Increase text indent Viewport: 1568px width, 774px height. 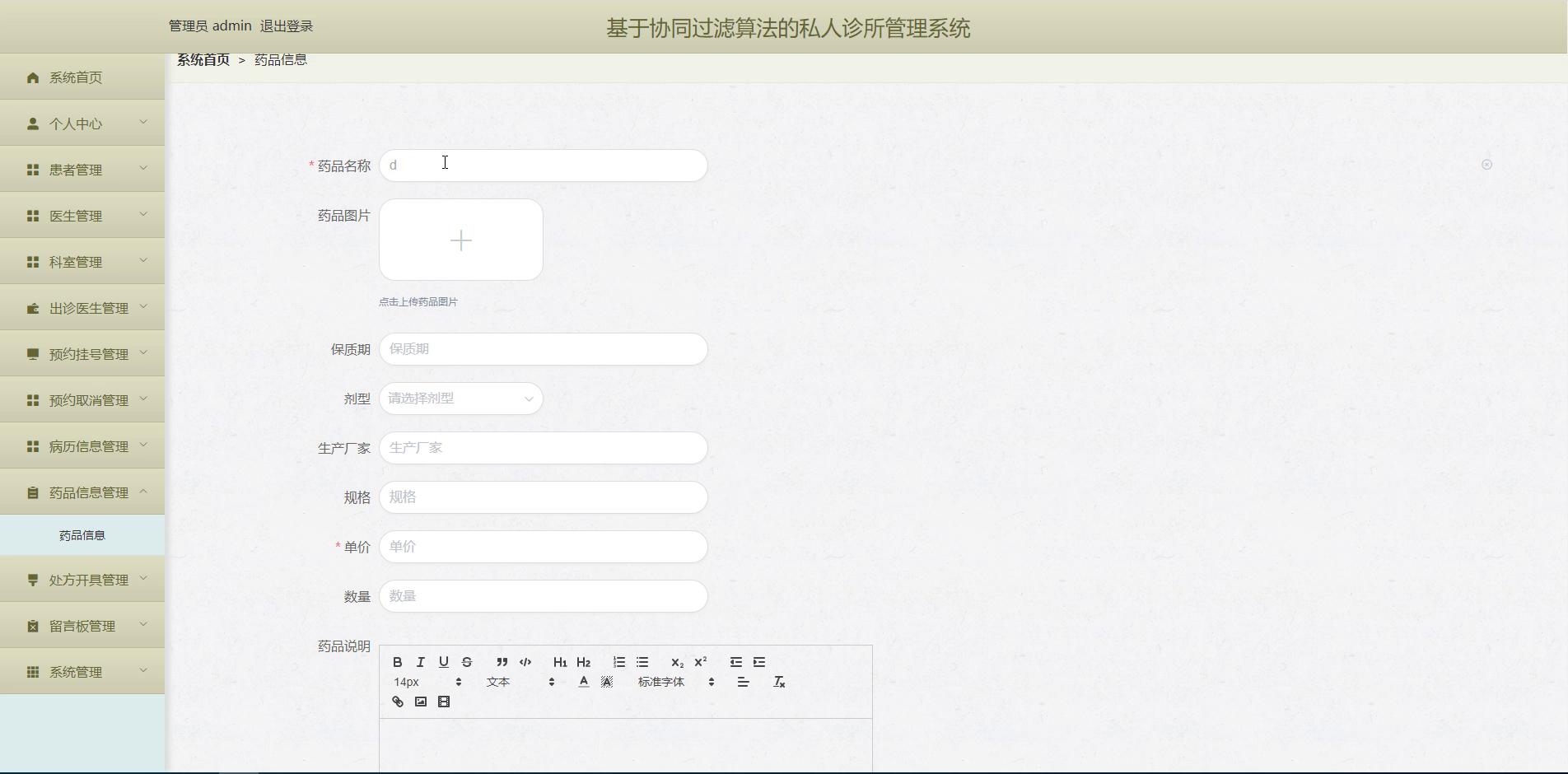coord(759,662)
